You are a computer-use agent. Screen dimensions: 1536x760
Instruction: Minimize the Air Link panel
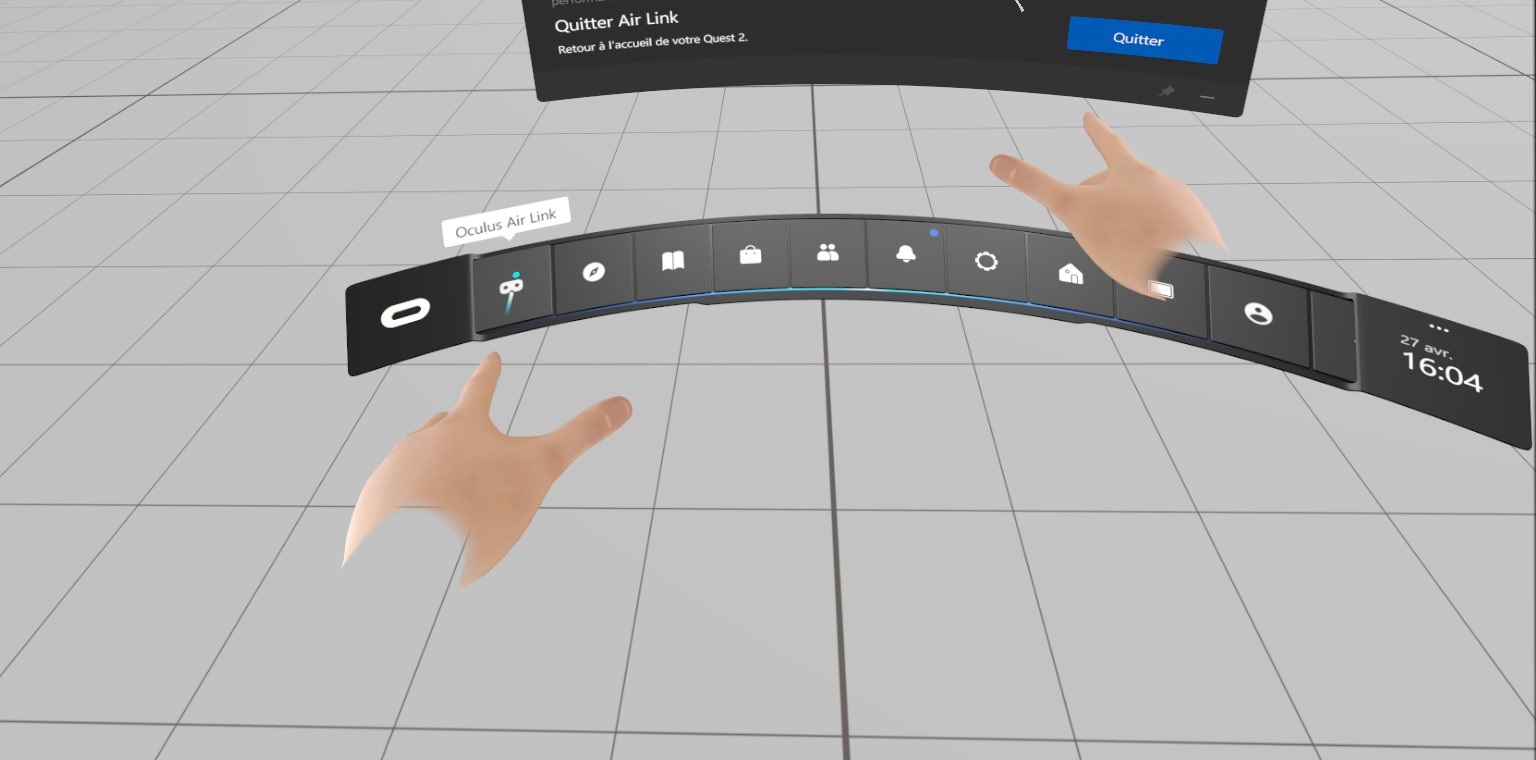pos(1207,97)
